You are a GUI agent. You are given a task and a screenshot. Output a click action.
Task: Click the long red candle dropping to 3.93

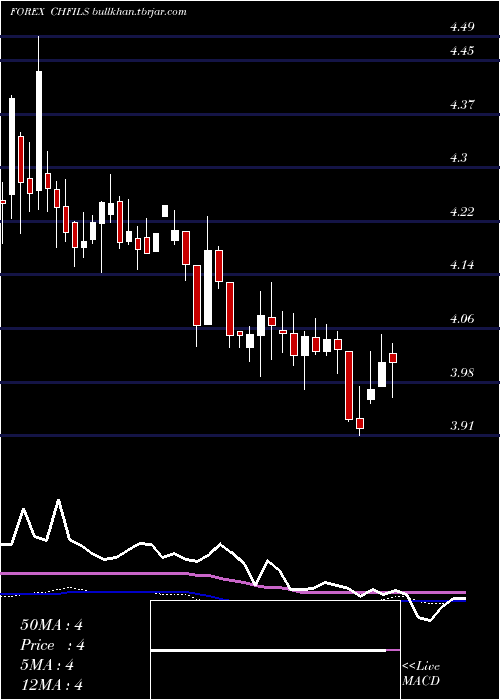349,385
